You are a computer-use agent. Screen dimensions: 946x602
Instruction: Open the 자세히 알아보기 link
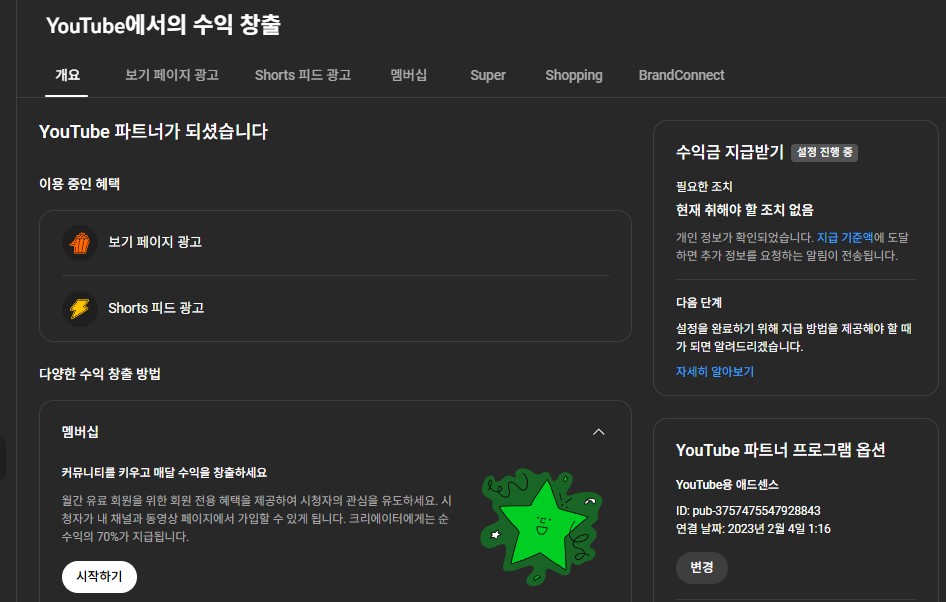pyautogui.click(x=714, y=372)
